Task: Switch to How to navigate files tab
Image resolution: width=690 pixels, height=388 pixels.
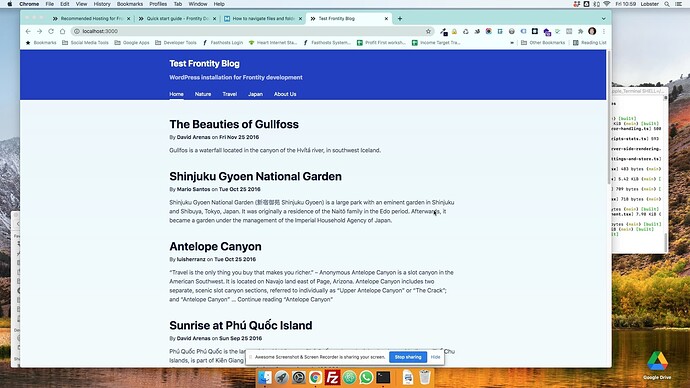Action: [263, 18]
